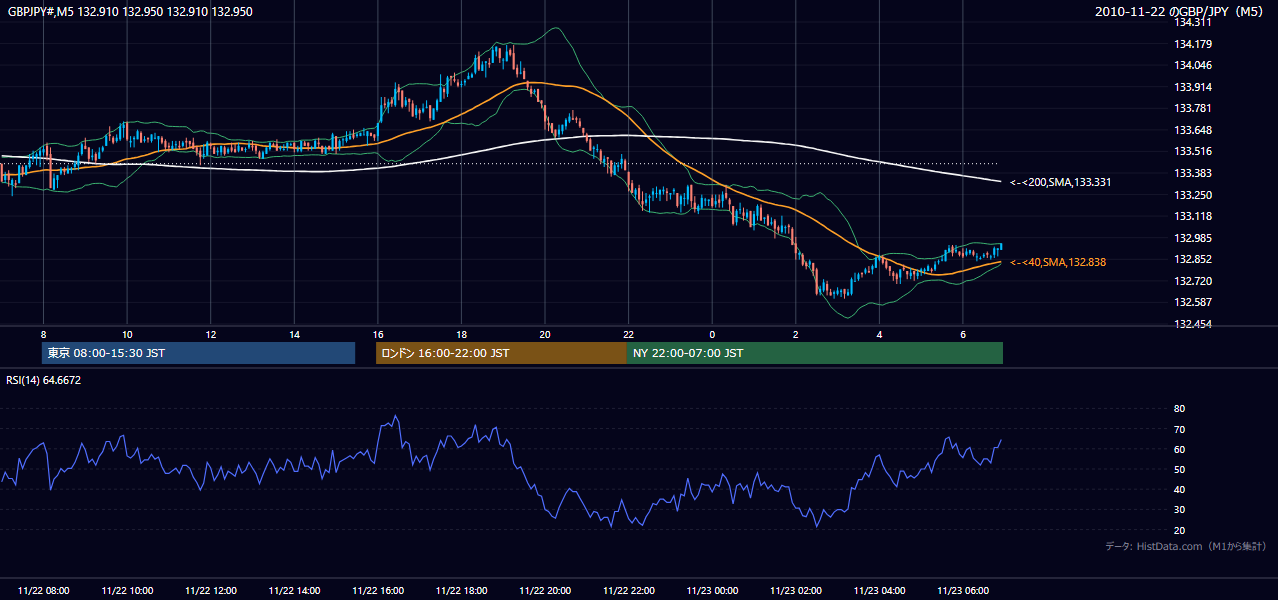Click RSI axis level 70
Viewport: 1278px width, 600px height.
point(1179,429)
